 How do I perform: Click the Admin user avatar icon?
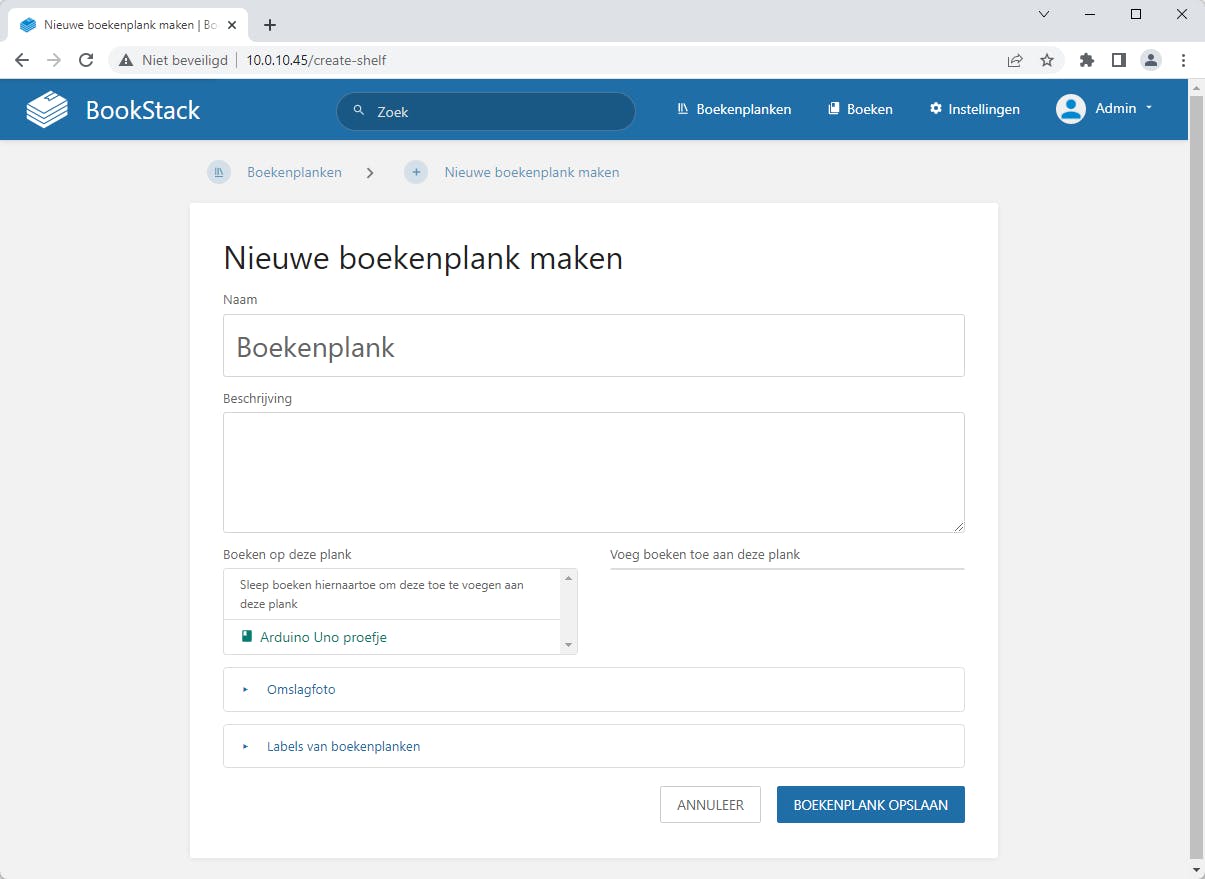coord(1071,109)
